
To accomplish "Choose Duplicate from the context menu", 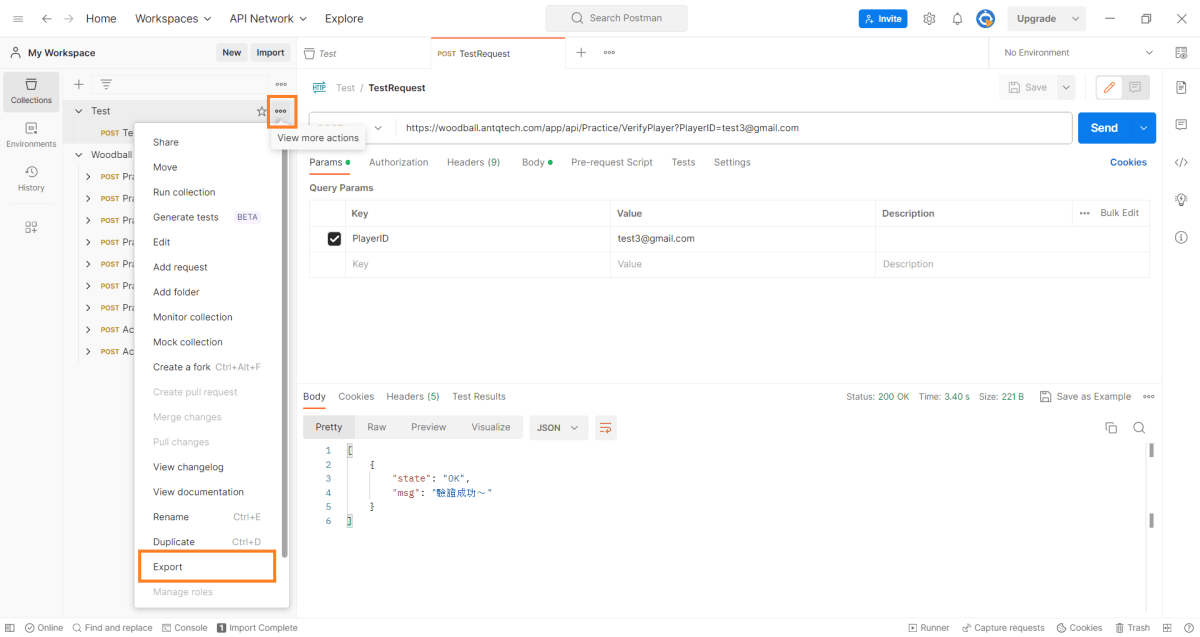I will [174, 542].
